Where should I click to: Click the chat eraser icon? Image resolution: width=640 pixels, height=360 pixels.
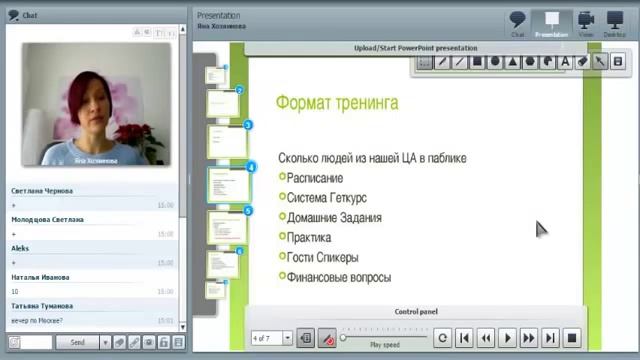(120, 342)
